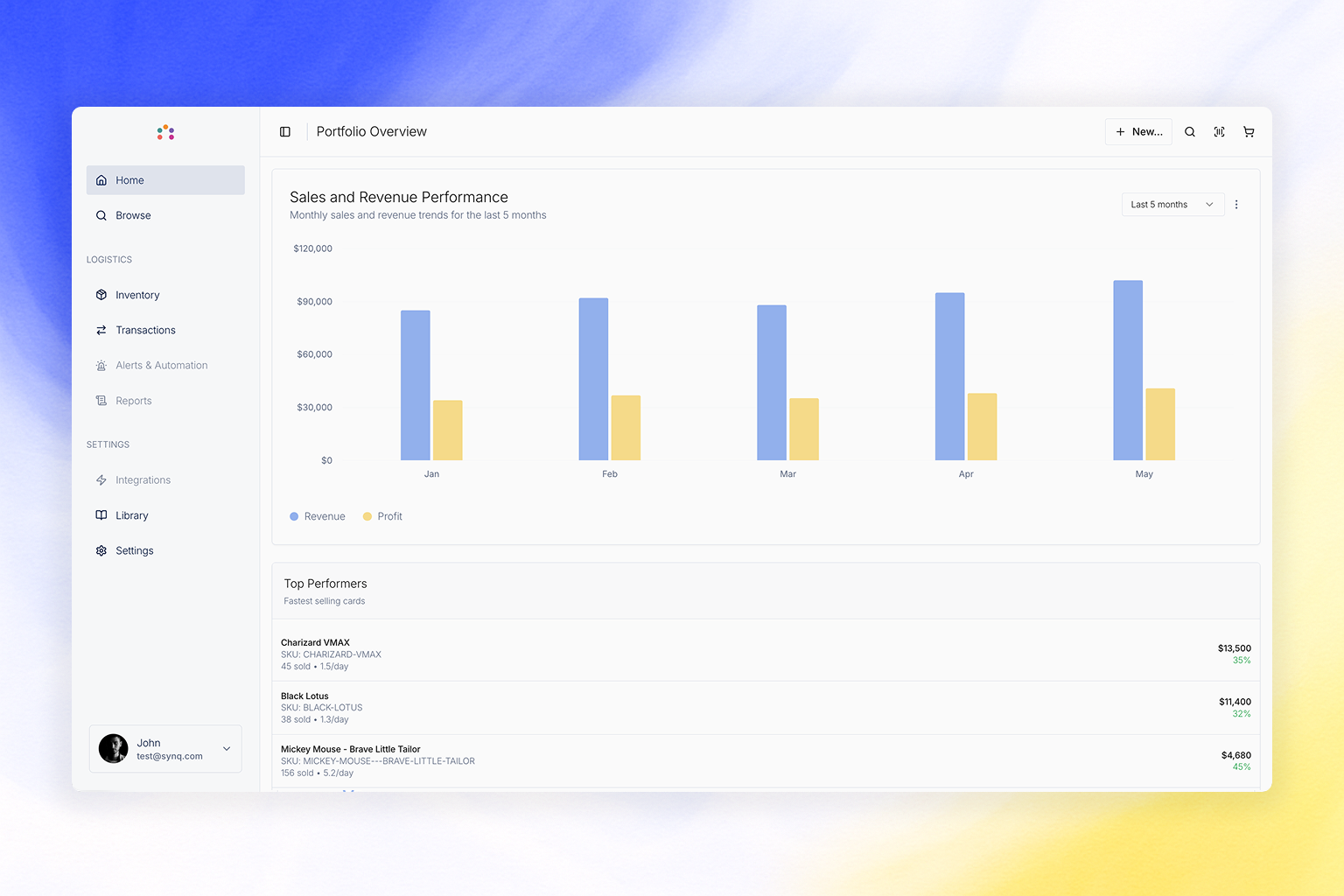This screenshot has width=1344, height=896.
Task: Open the New... creation menu
Action: (1137, 131)
